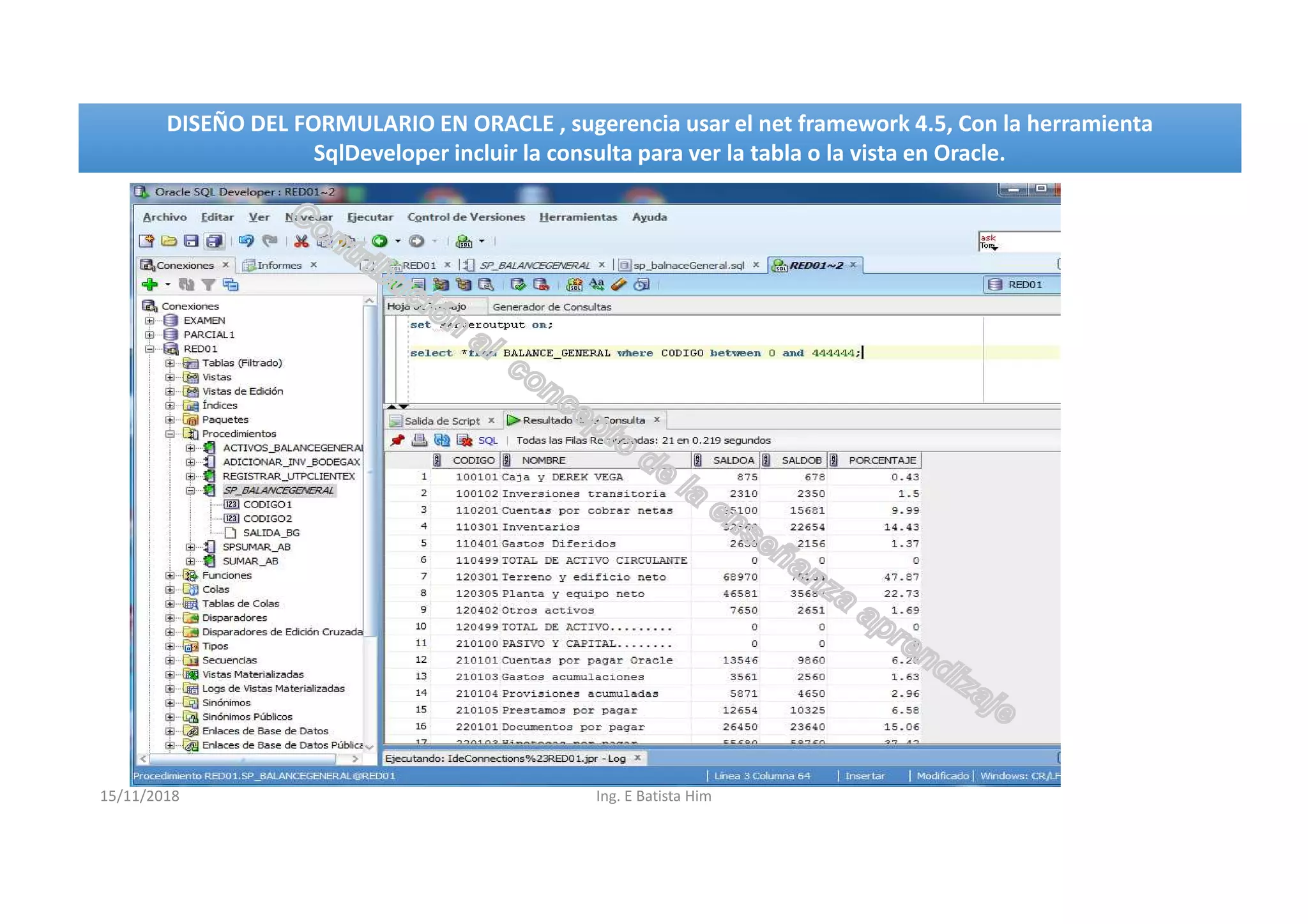Viewport: 1308px width, 924px height.
Task: Click the schema browser icon beside the filter
Action: [x=231, y=285]
